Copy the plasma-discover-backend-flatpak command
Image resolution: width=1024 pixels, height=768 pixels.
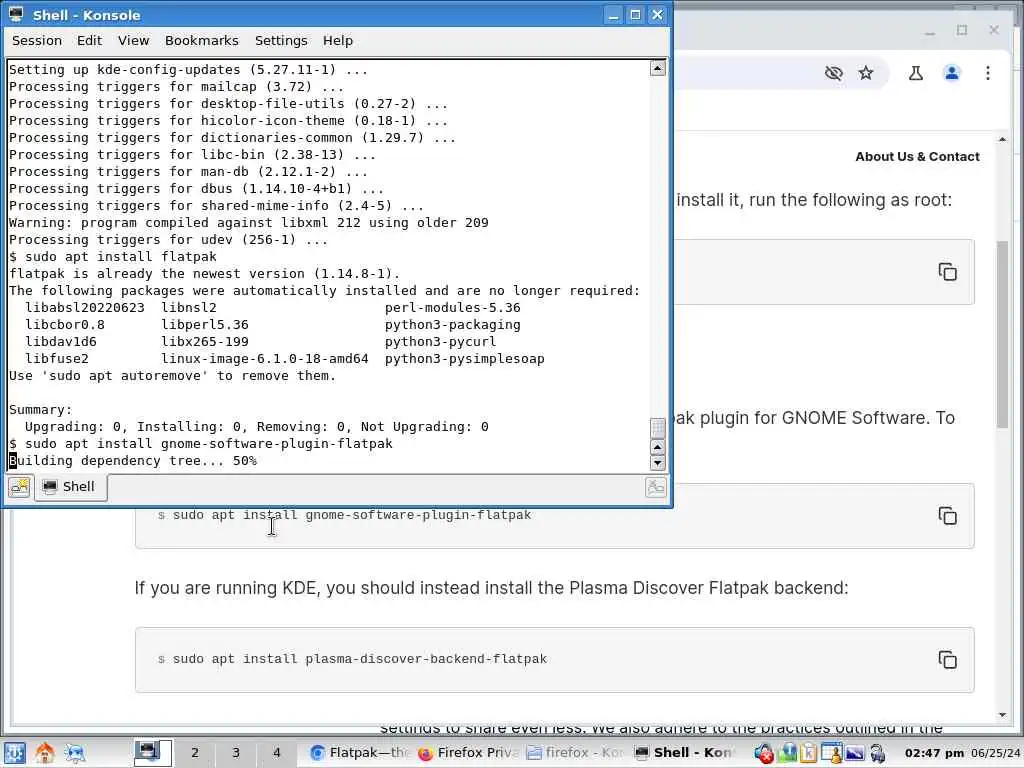tap(948, 660)
